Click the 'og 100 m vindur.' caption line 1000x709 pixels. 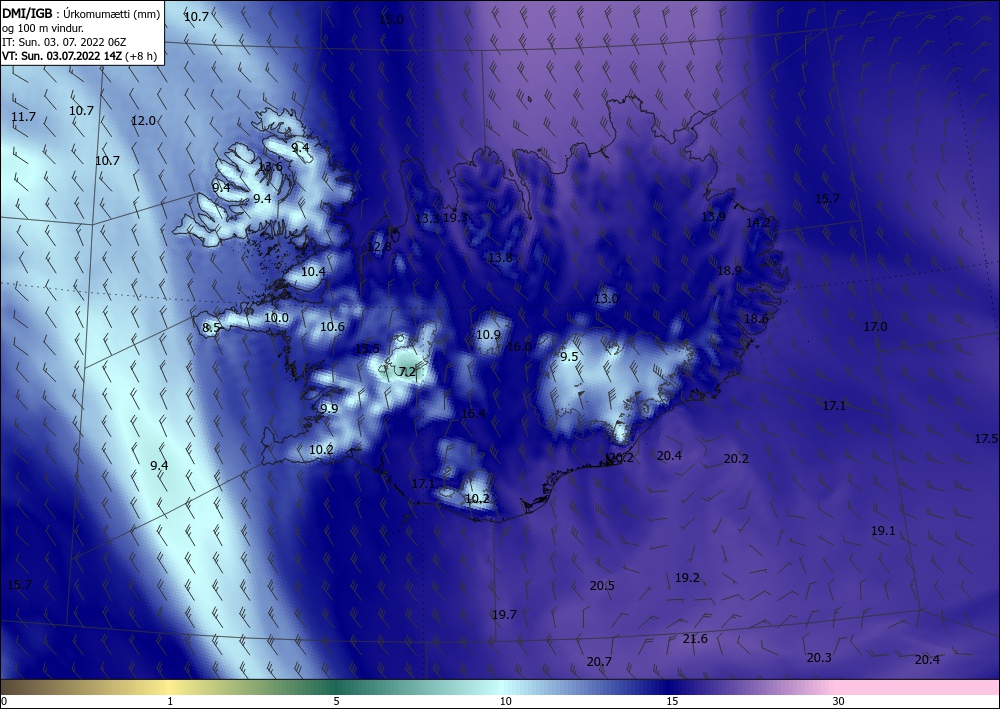tap(42, 28)
